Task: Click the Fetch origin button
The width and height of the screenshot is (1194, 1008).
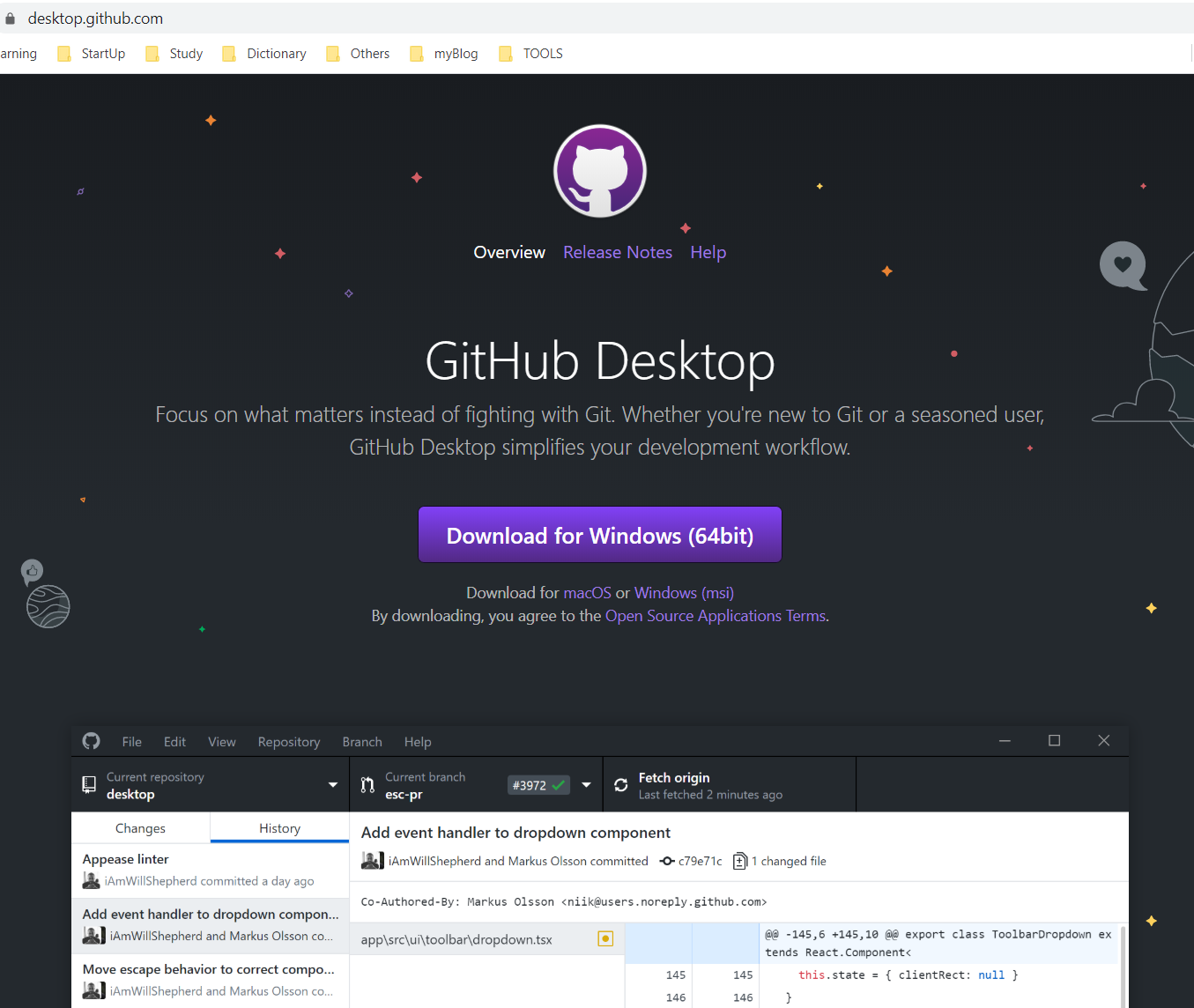Action: tap(730, 785)
